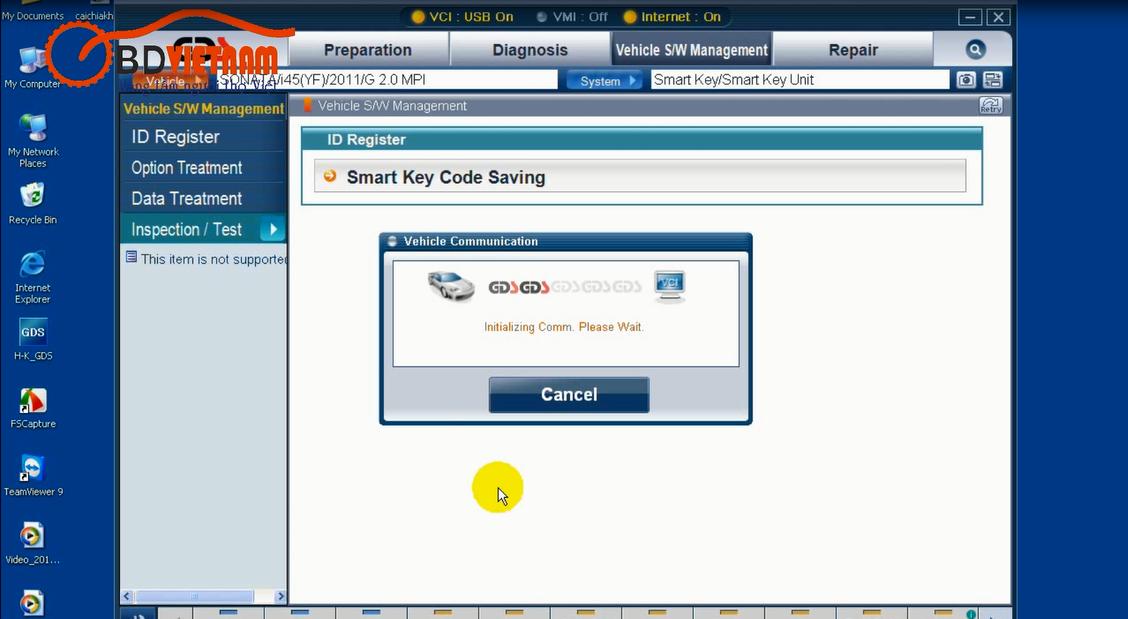Open the search magnifier icon
This screenshot has height=619, width=1128.
975,50
